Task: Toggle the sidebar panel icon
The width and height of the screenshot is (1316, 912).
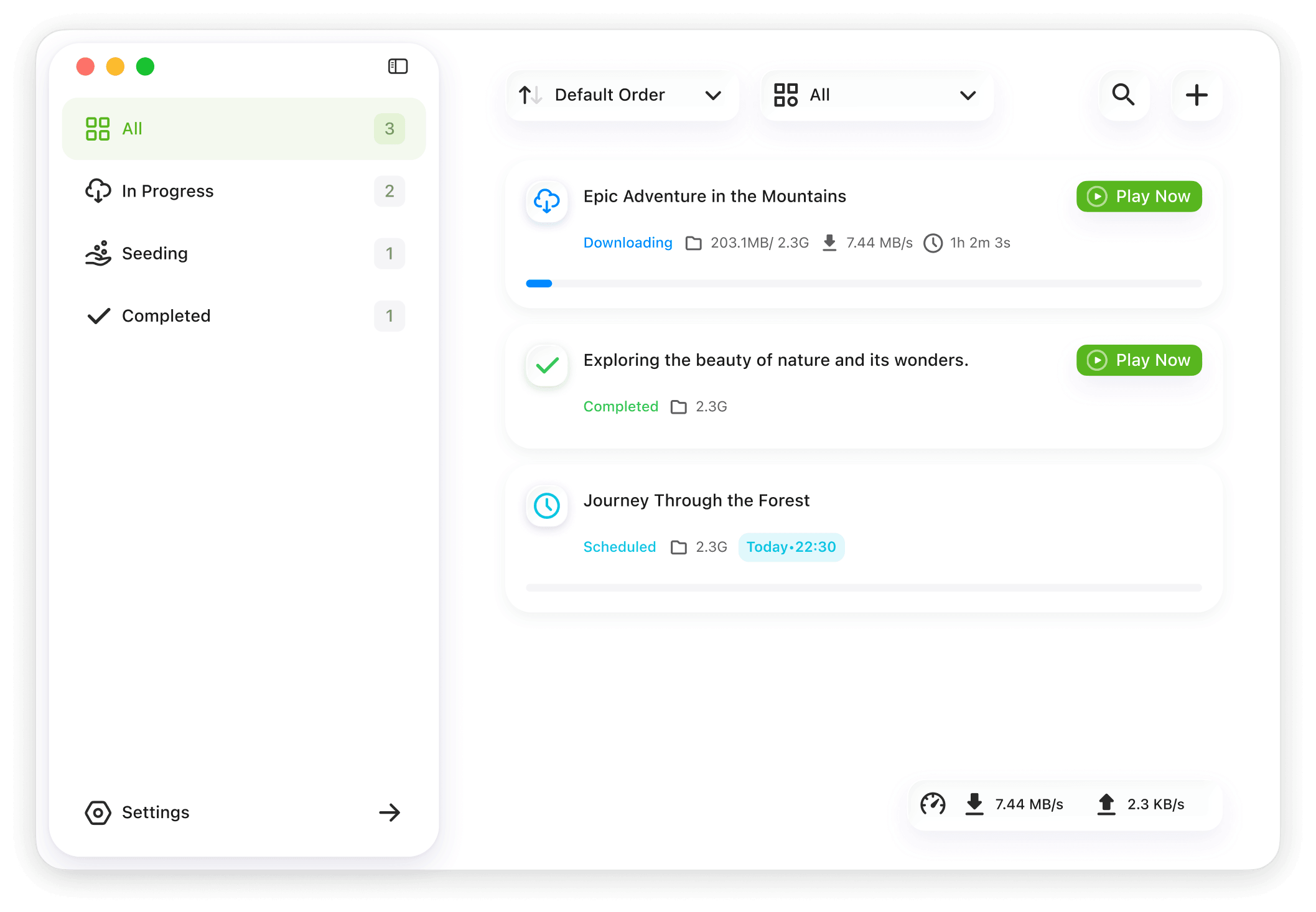Action: coord(398,66)
